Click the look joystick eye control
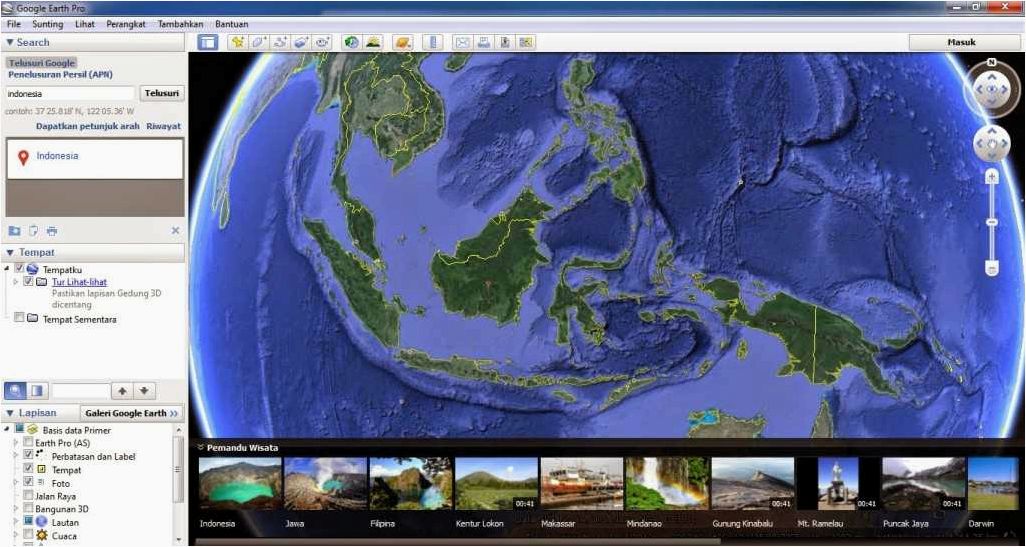1026x547 pixels. click(x=992, y=89)
